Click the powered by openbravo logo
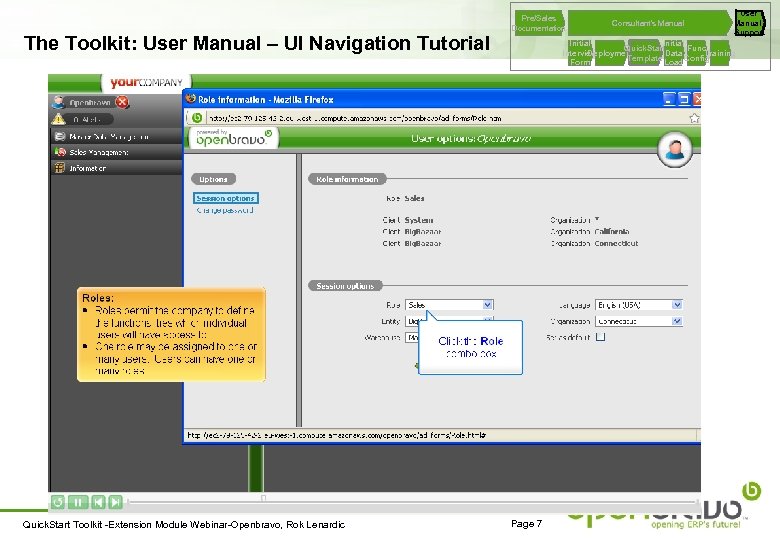 tap(233, 138)
